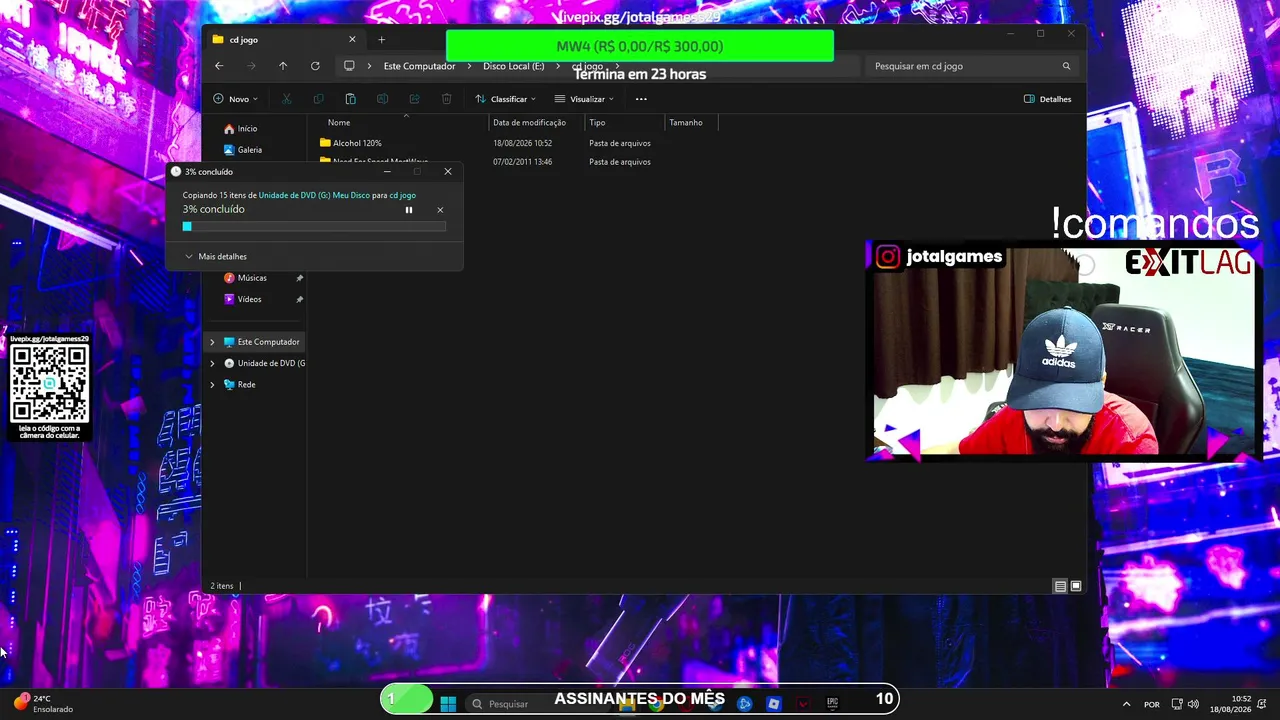1280x720 pixels.
Task: Expand Este Computador tree node
Action: coord(212,342)
